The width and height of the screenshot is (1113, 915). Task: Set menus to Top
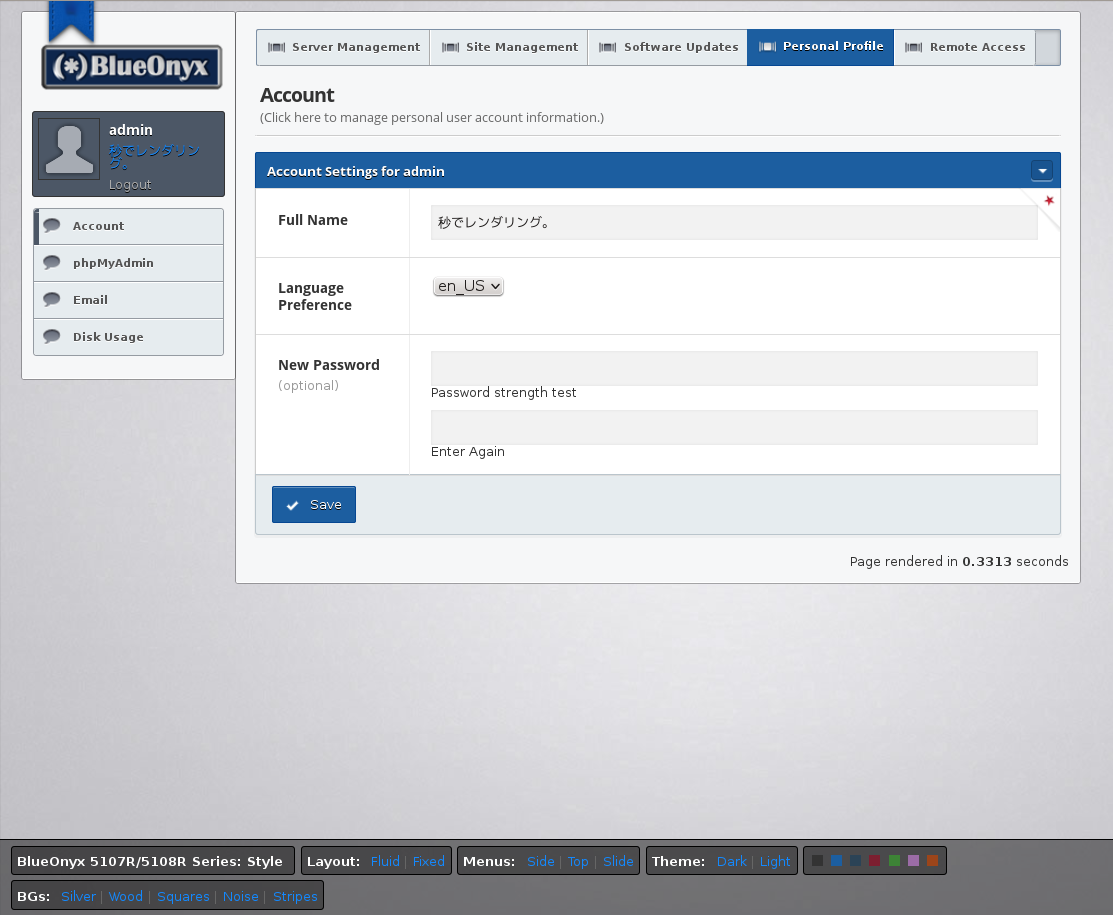tap(578, 861)
